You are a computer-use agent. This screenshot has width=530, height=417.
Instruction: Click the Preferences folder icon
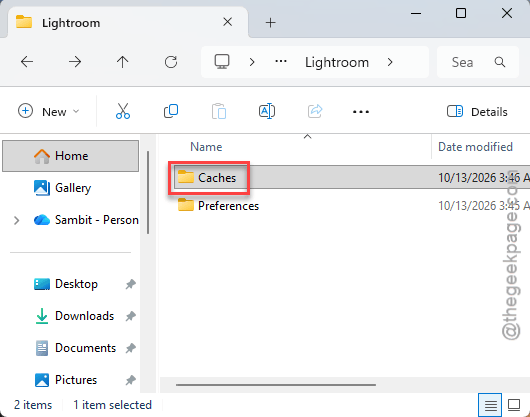[186, 205]
